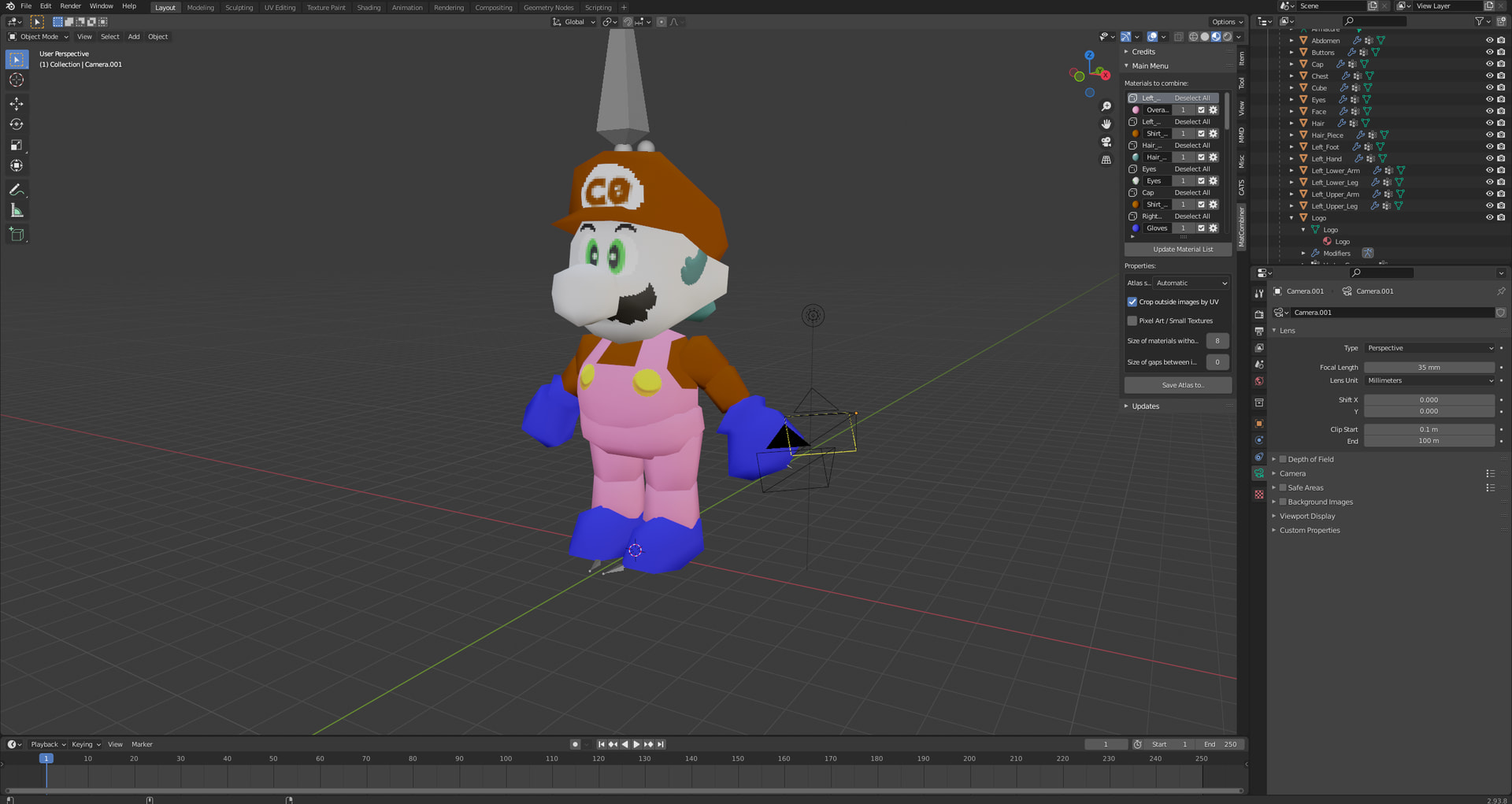Click the Update Material List button

tap(1178, 250)
